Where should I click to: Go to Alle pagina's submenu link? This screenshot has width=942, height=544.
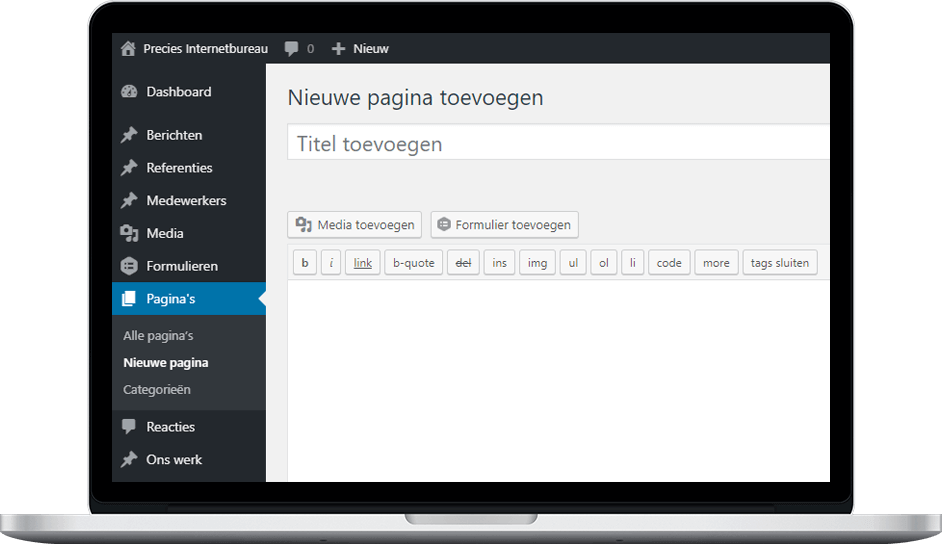pos(158,336)
